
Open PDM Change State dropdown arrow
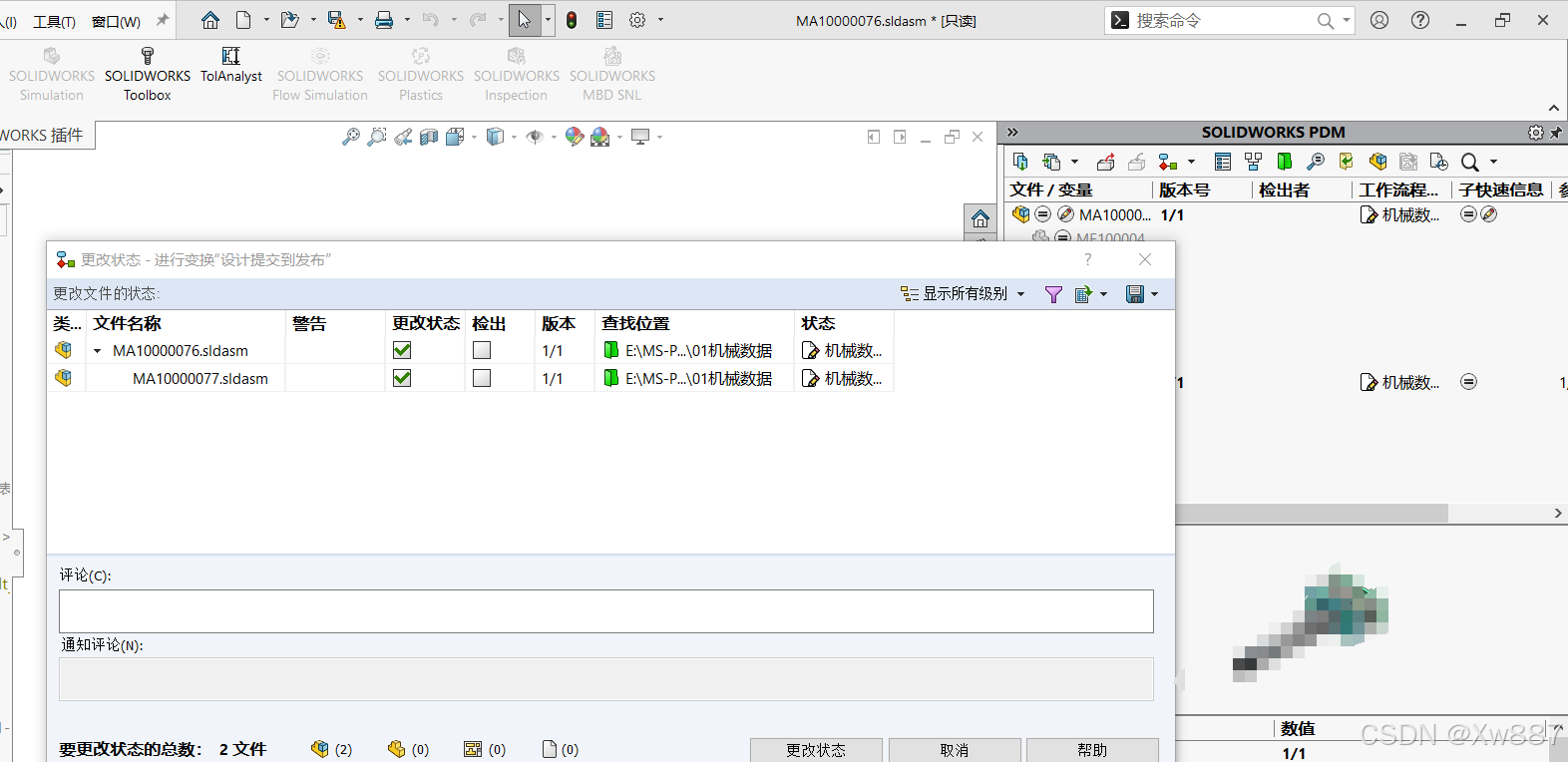(1191, 162)
